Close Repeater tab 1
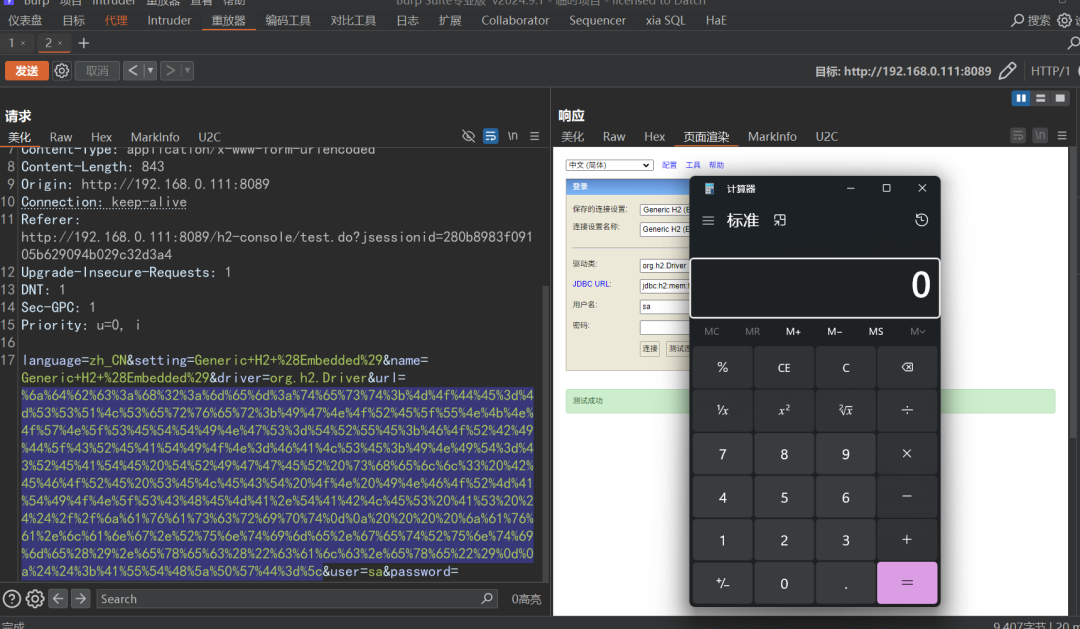 tap(23, 43)
